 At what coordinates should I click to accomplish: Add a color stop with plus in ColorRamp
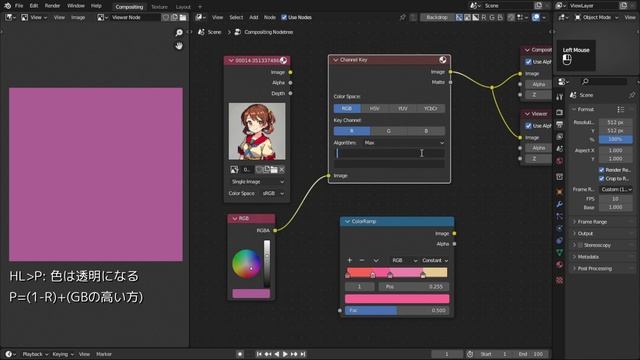tap(349, 260)
